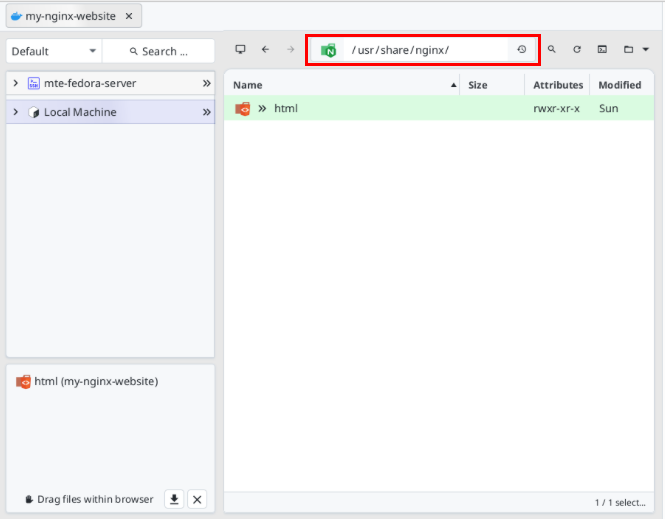Click the Drag files within browser handle
The width and height of the screenshot is (665, 522).
coord(89,500)
